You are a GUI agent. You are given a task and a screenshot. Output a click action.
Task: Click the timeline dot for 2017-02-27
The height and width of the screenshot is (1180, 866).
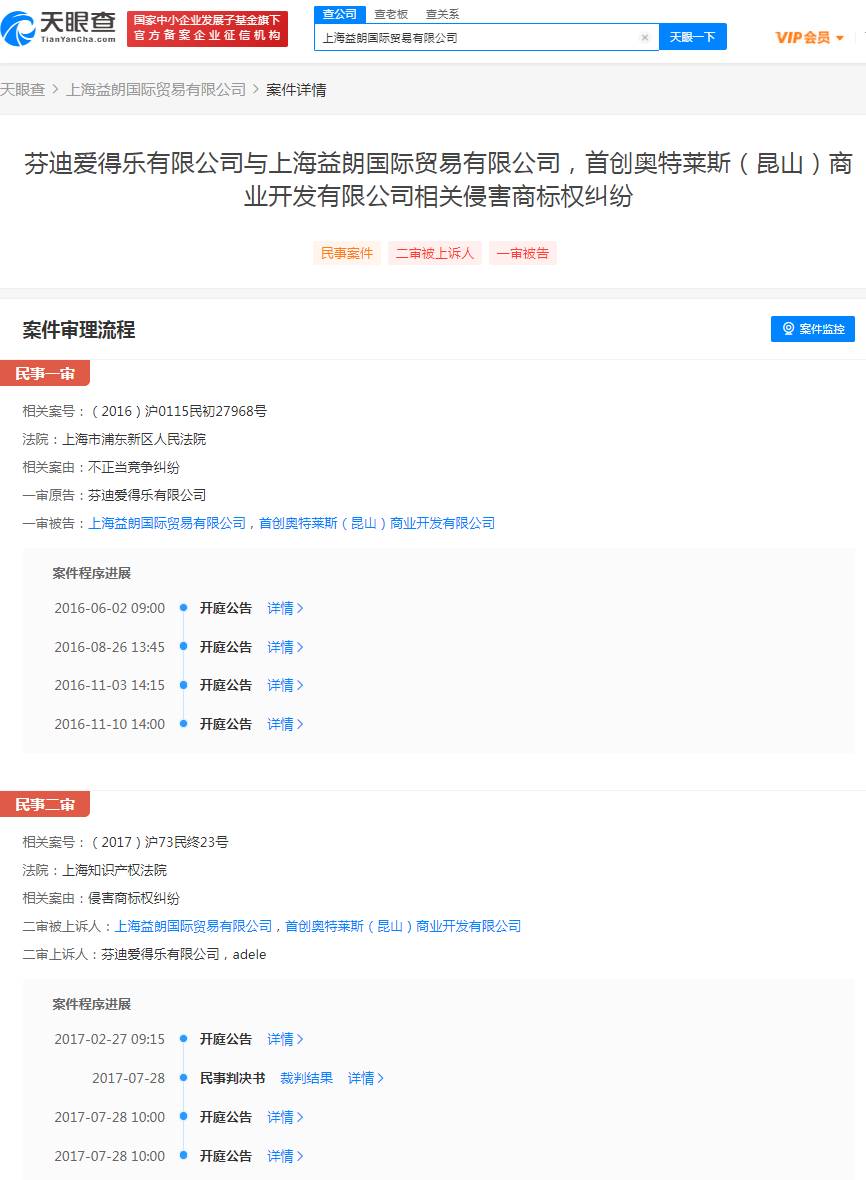(183, 1039)
